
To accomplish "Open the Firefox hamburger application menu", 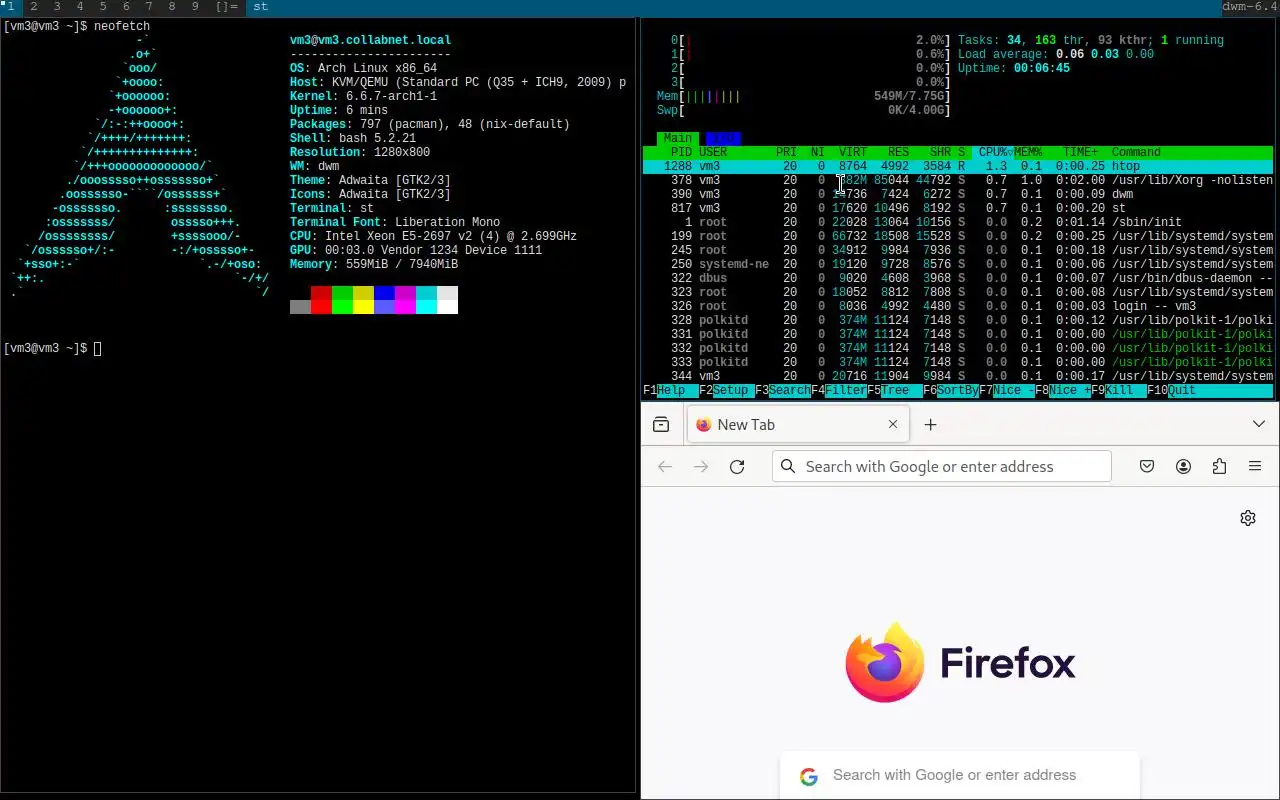I will click(x=1255, y=467).
